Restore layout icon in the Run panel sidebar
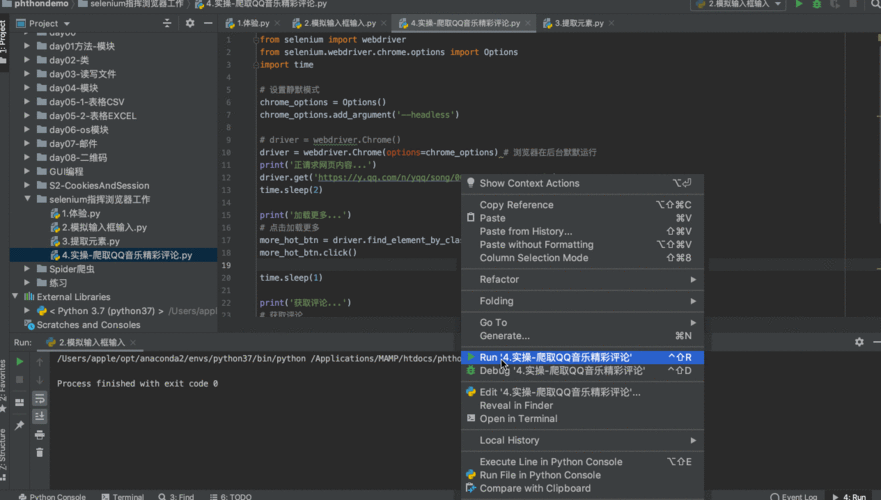The height and width of the screenshot is (500, 881). coord(20,402)
